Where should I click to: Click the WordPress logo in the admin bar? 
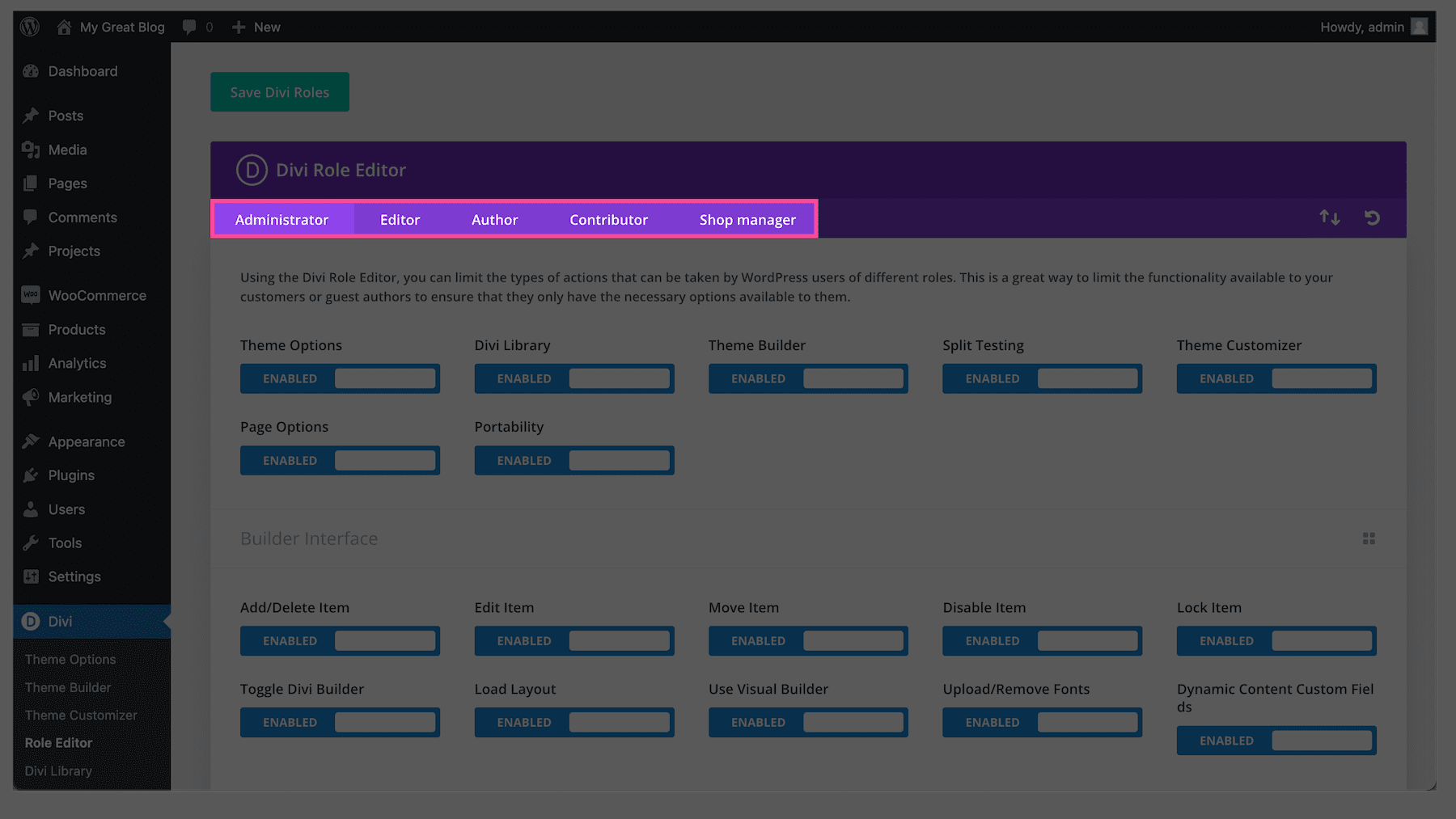coord(30,26)
